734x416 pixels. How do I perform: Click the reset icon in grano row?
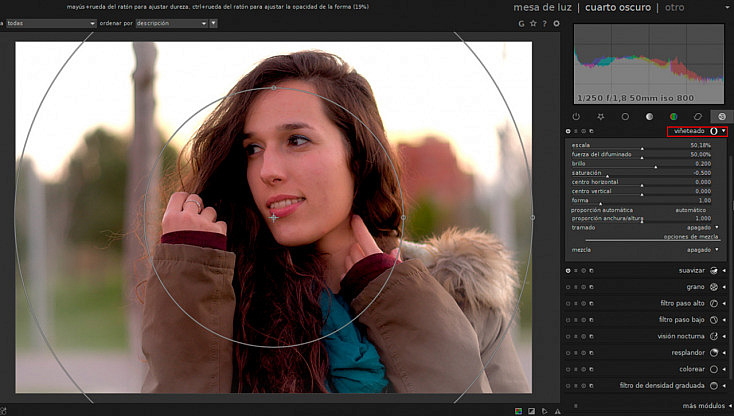click(x=584, y=287)
